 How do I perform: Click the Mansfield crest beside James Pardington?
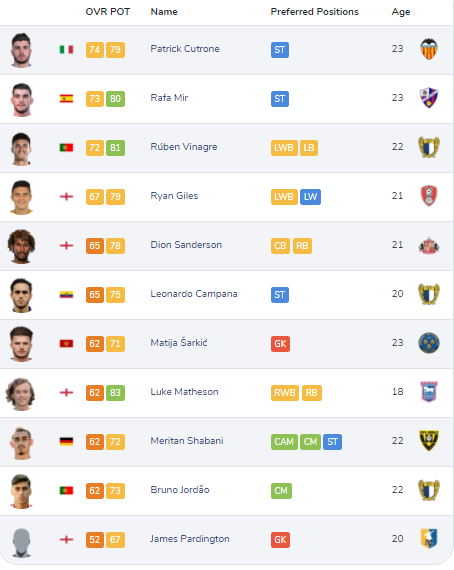pos(429,539)
